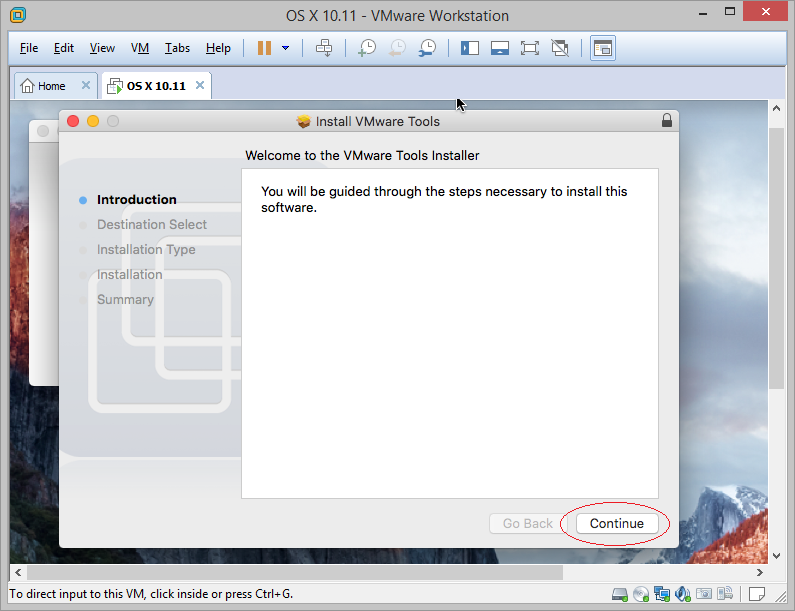Take a snapshot of this VM
This screenshot has height=611, width=795.
coord(367,48)
